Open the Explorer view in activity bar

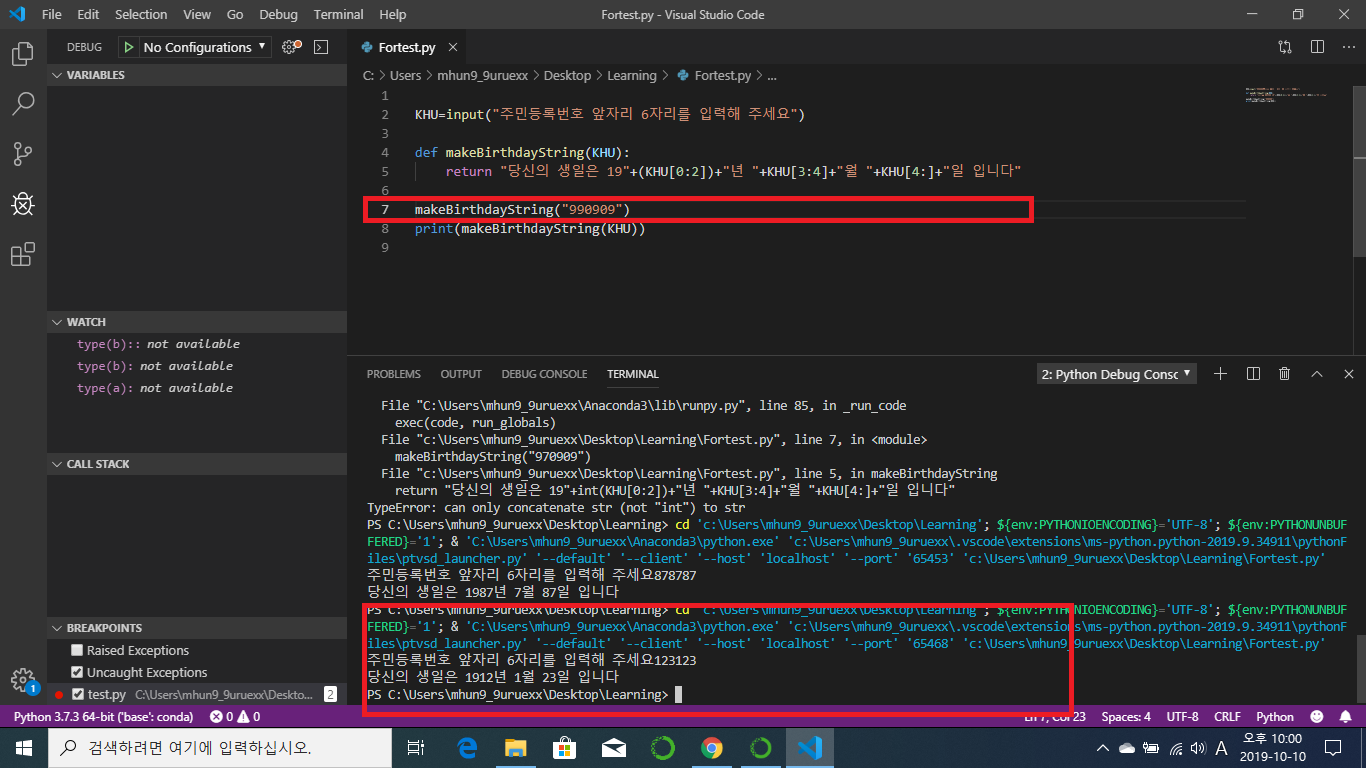pos(22,54)
